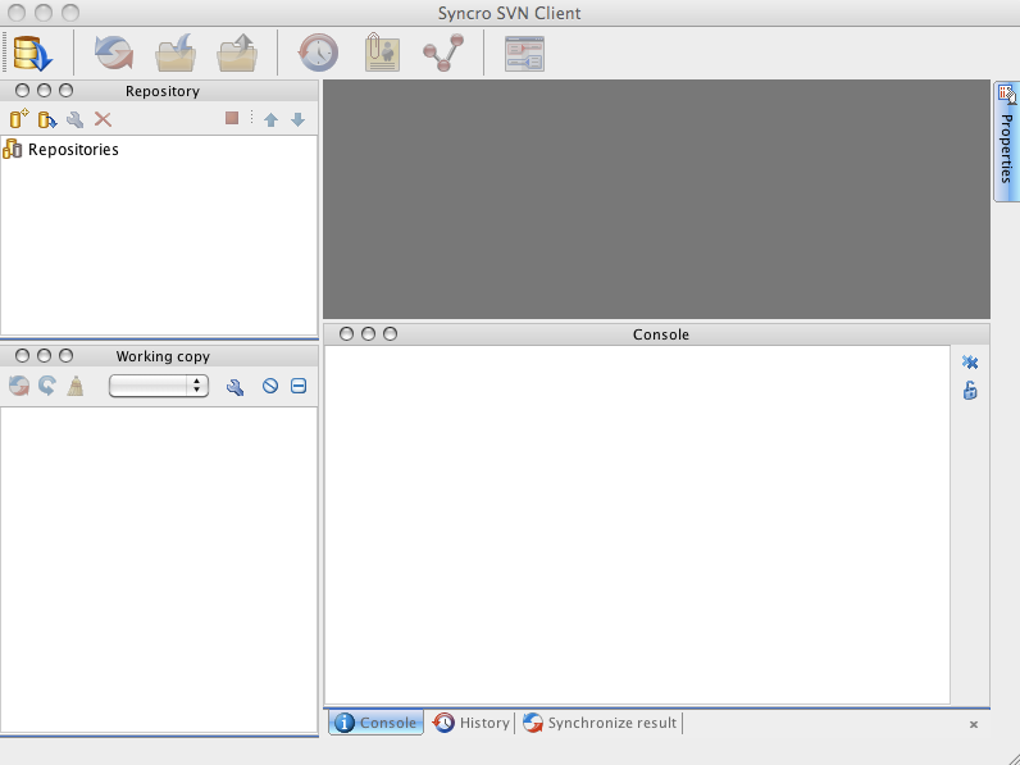The height and width of the screenshot is (765, 1020).
Task: Click the Move up arrow in Repository panel
Action: (x=271, y=120)
